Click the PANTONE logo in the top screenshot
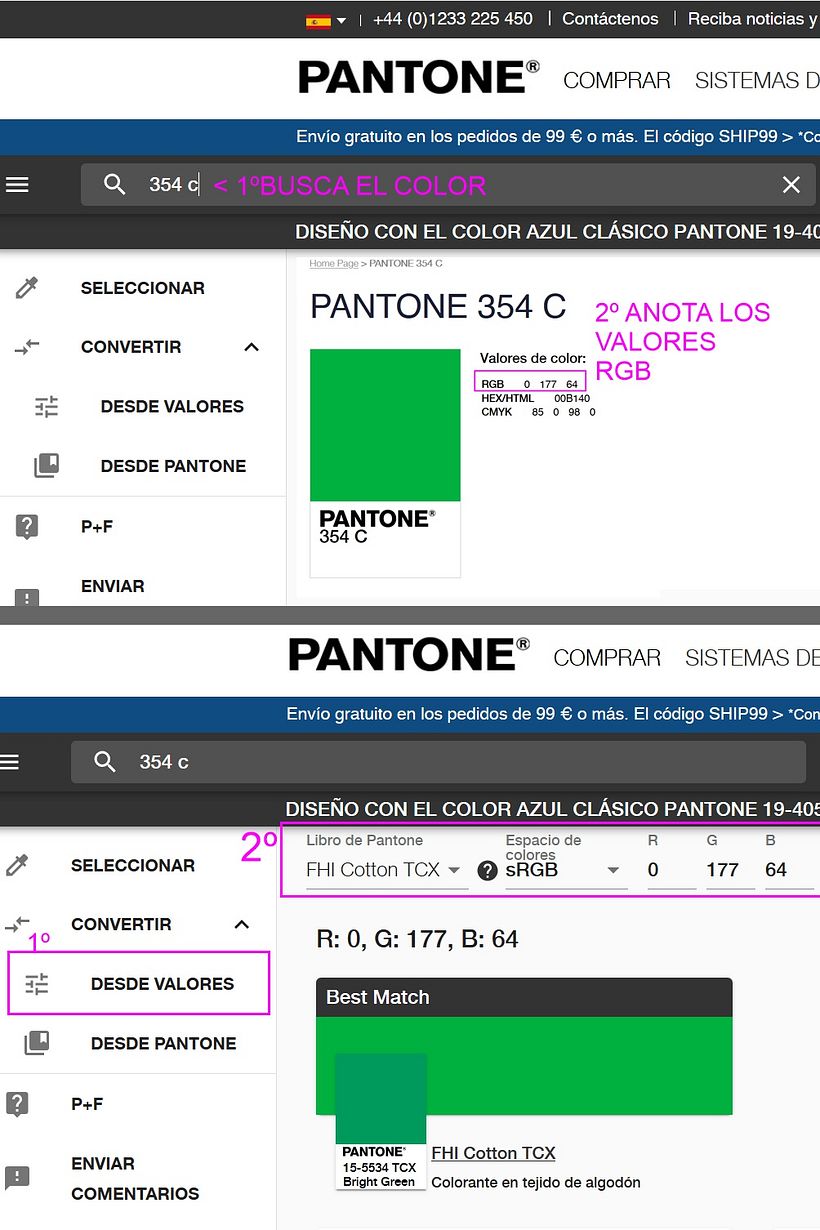This screenshot has width=820, height=1230. 418,78
